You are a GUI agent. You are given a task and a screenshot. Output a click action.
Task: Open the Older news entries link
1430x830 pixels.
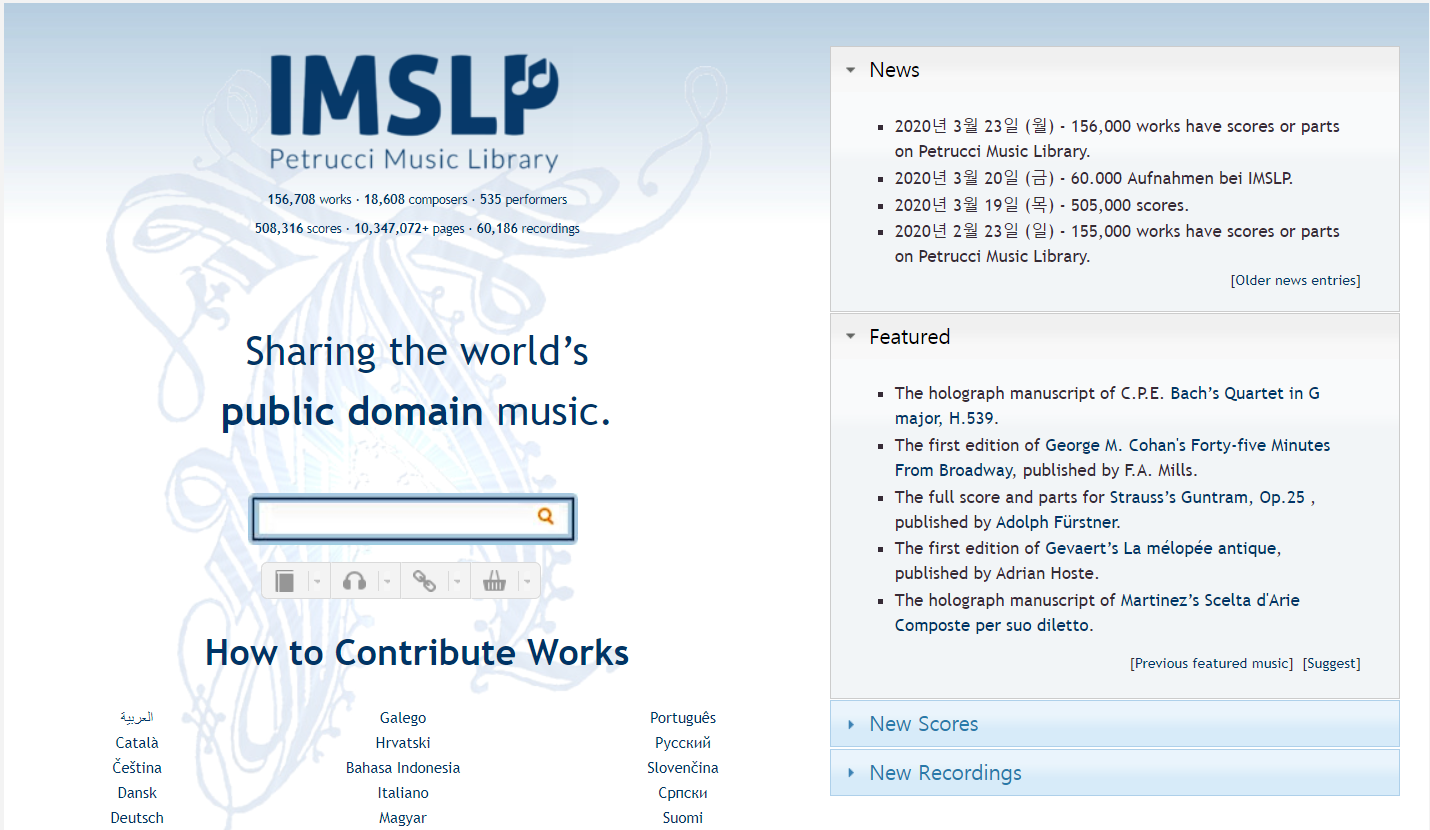(1295, 281)
